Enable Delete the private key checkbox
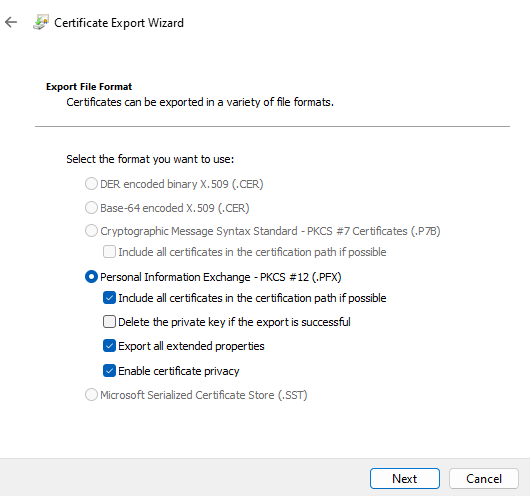 click(109, 322)
